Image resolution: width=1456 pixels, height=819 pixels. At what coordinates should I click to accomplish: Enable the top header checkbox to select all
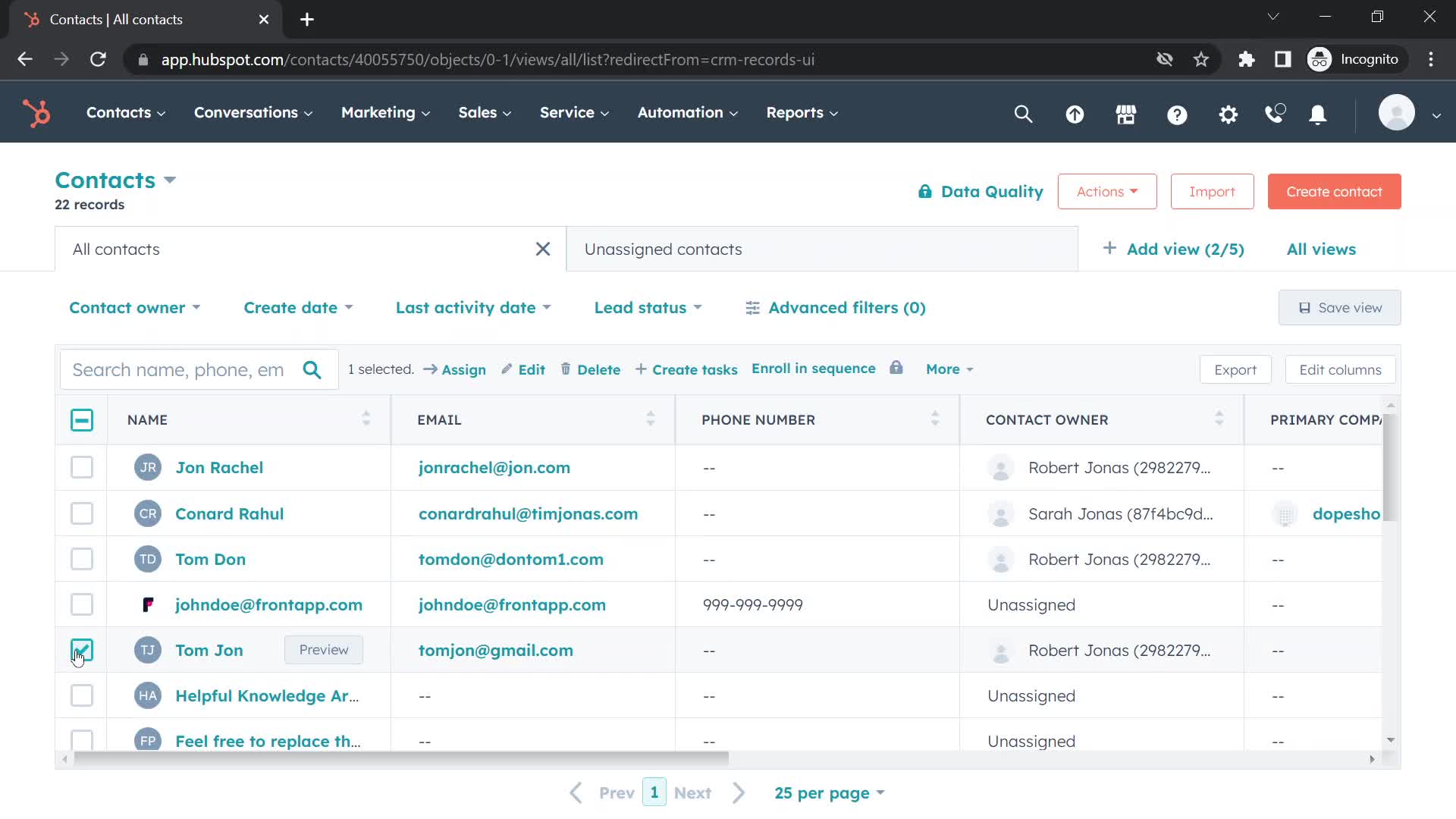pos(81,420)
